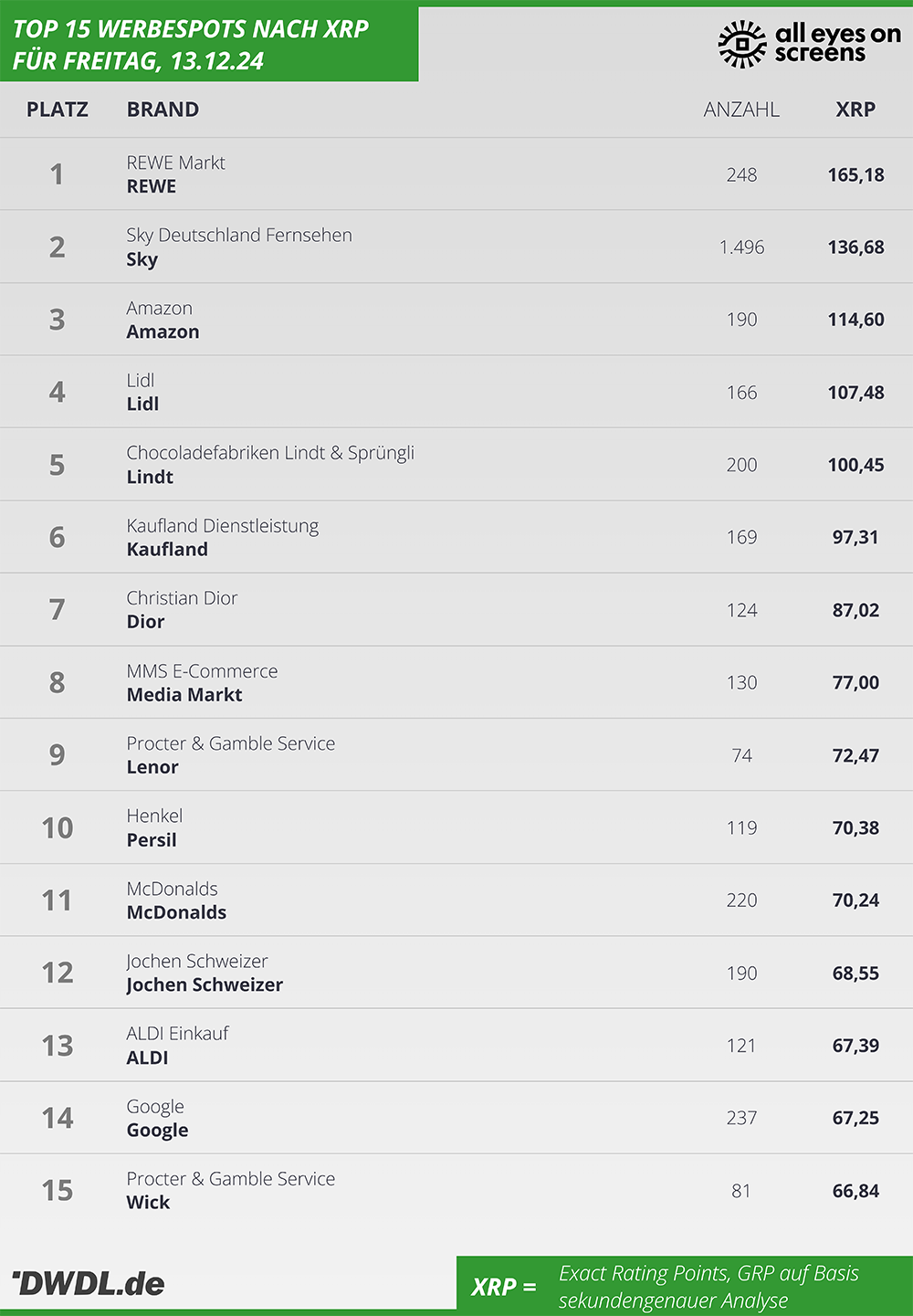Click the ANZAHL column header
Image resolution: width=913 pixels, height=1316 pixels.
(x=741, y=110)
